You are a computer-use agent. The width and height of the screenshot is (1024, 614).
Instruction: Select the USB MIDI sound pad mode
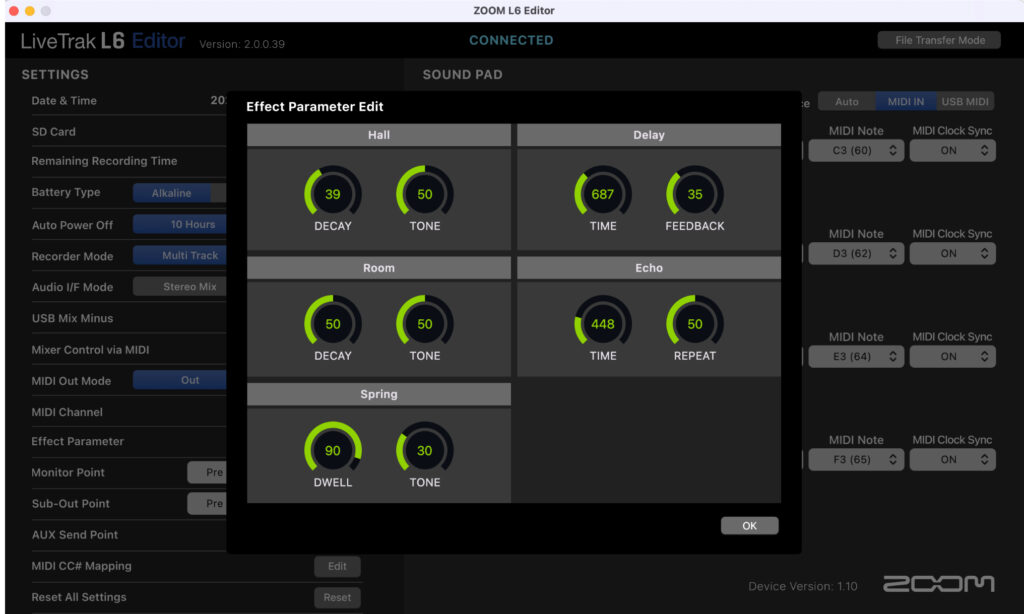point(965,101)
